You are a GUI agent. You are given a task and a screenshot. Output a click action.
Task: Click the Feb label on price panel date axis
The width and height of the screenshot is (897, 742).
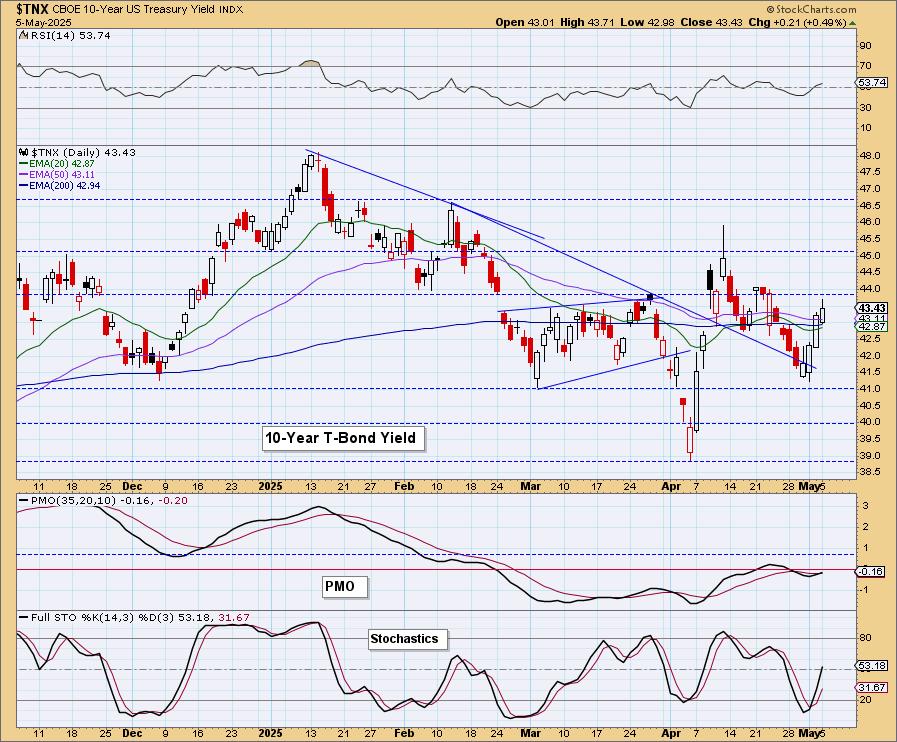(404, 486)
